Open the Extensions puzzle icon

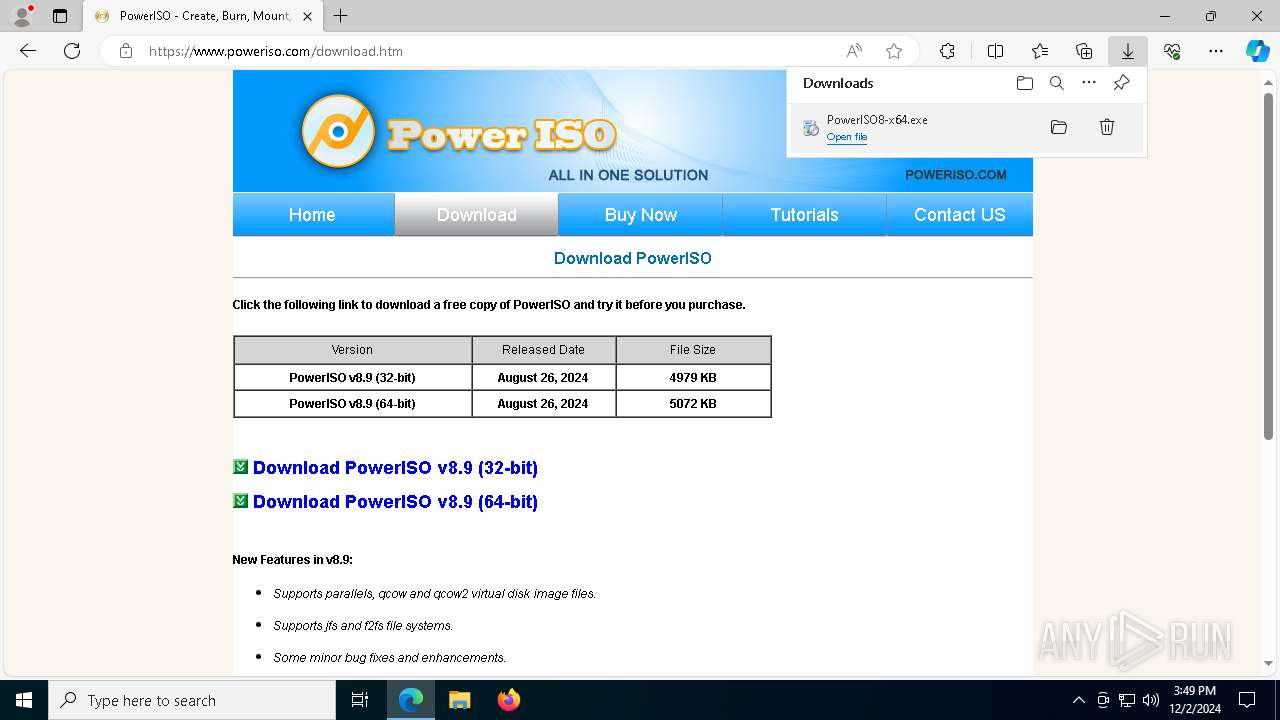click(947, 51)
